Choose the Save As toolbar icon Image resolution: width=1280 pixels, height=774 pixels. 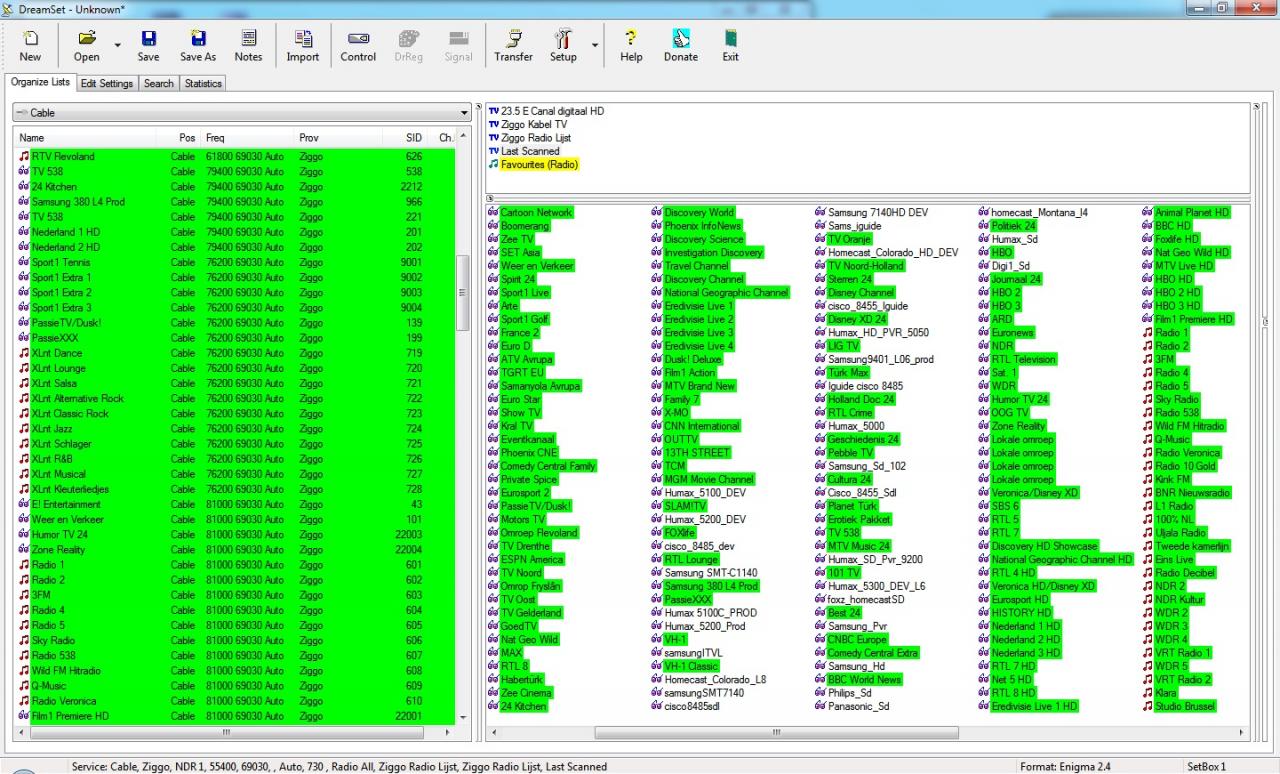point(198,46)
